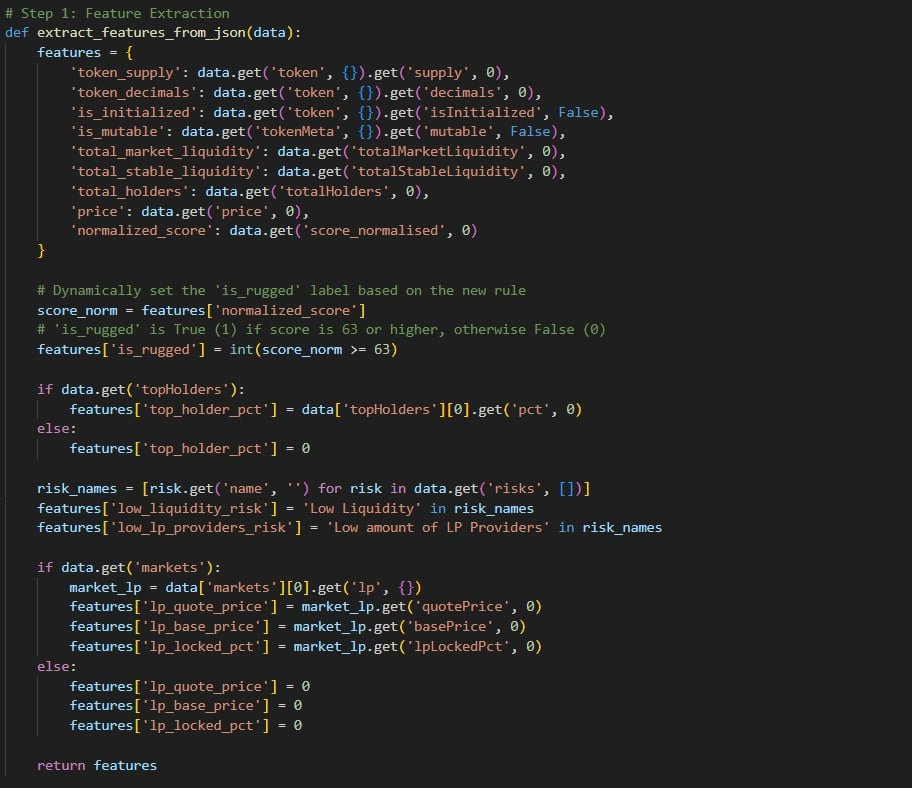Click features['top_holder_pct'] = 0 line

pyautogui.click(x=190, y=448)
